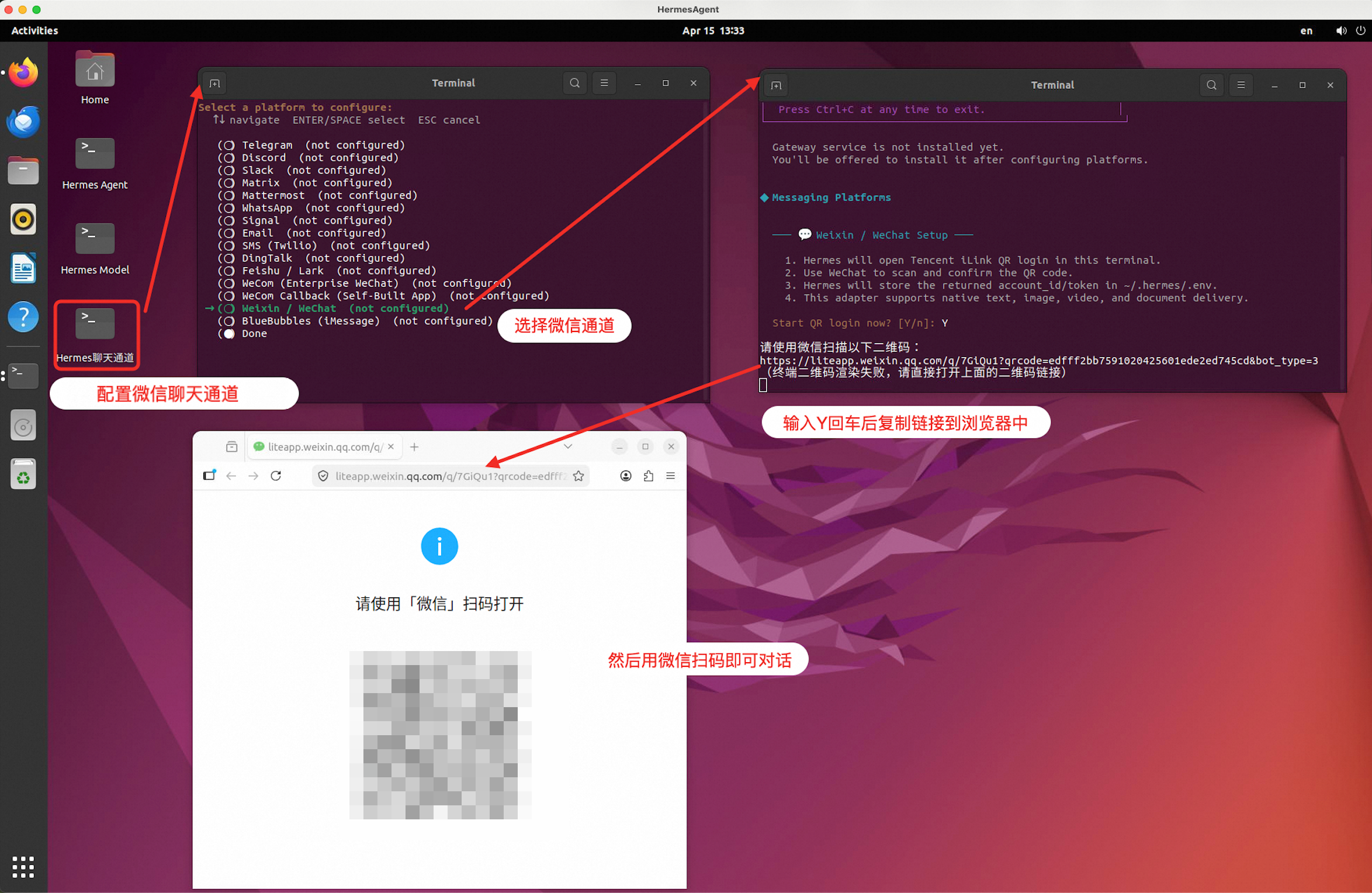Choose the Done radio option
1372x893 pixels.
228,334
